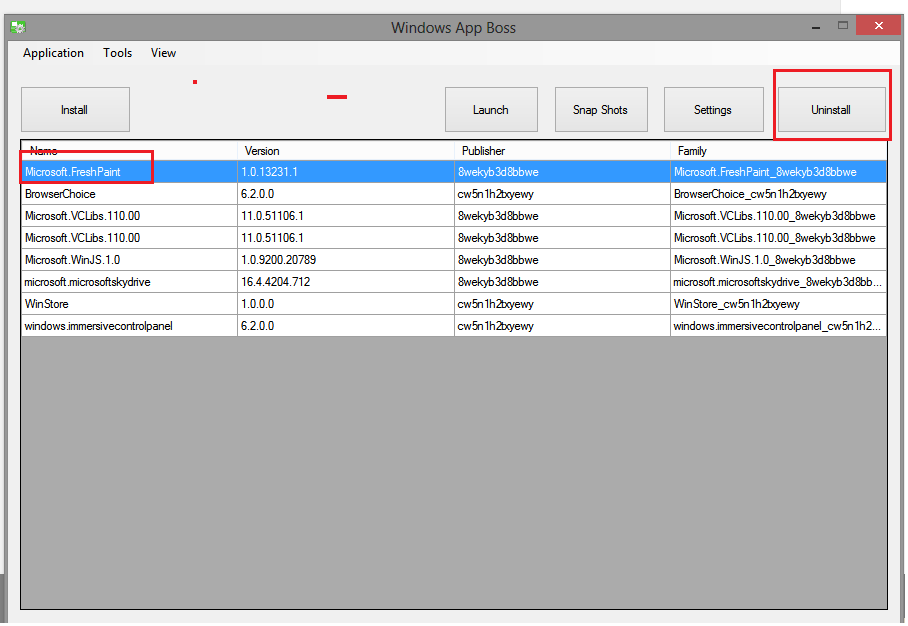Open the Tools menu
The height and width of the screenshot is (626, 908).
pos(118,53)
